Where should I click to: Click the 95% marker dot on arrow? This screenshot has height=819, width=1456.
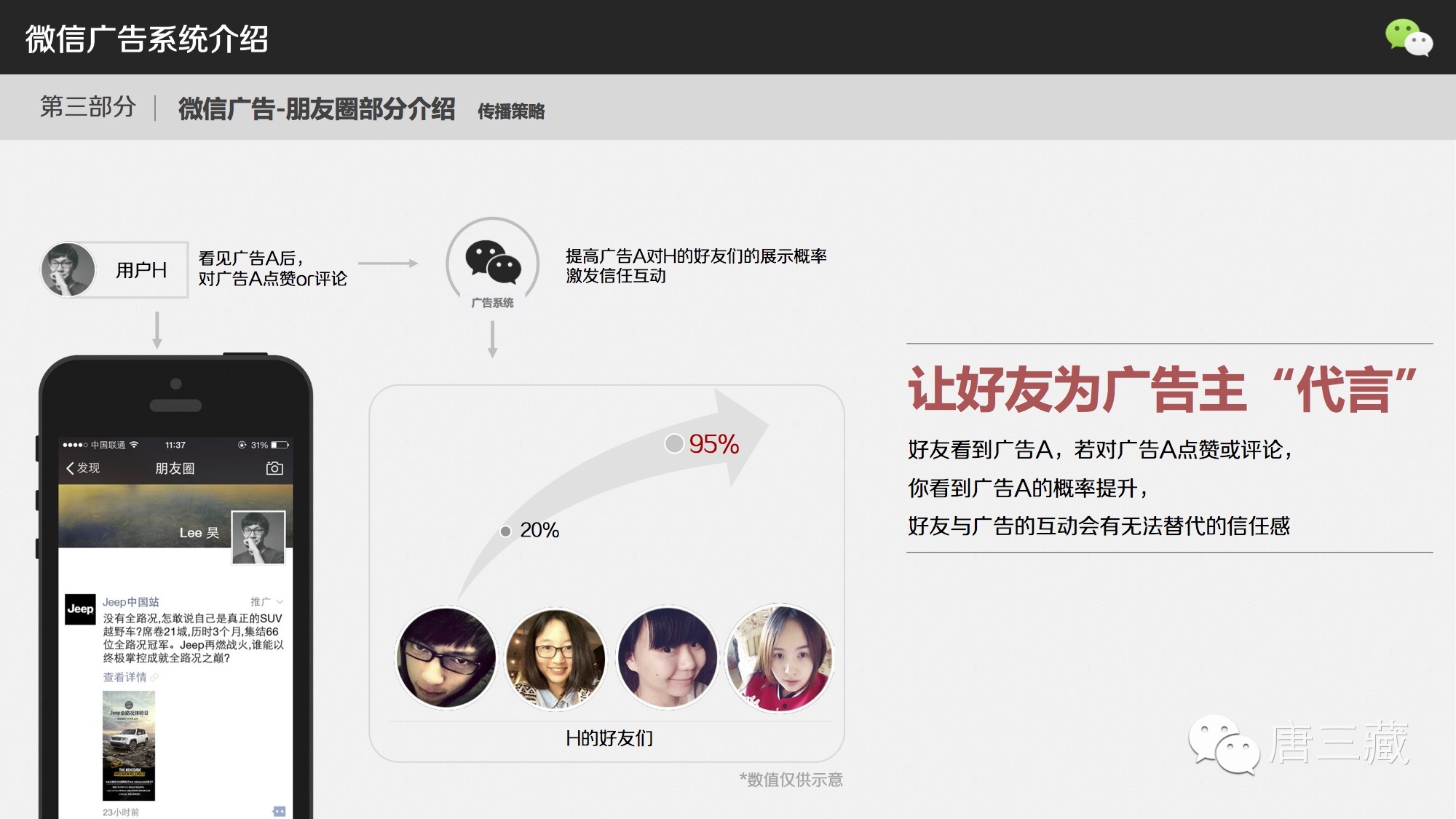674,443
